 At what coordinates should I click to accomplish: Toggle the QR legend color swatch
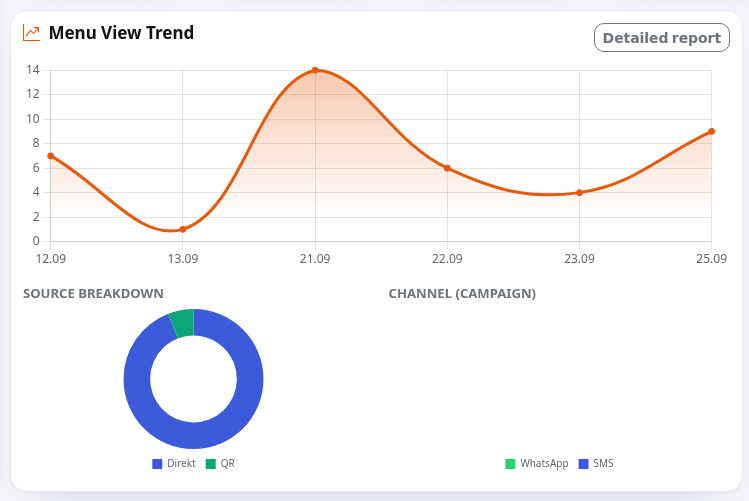(x=211, y=464)
